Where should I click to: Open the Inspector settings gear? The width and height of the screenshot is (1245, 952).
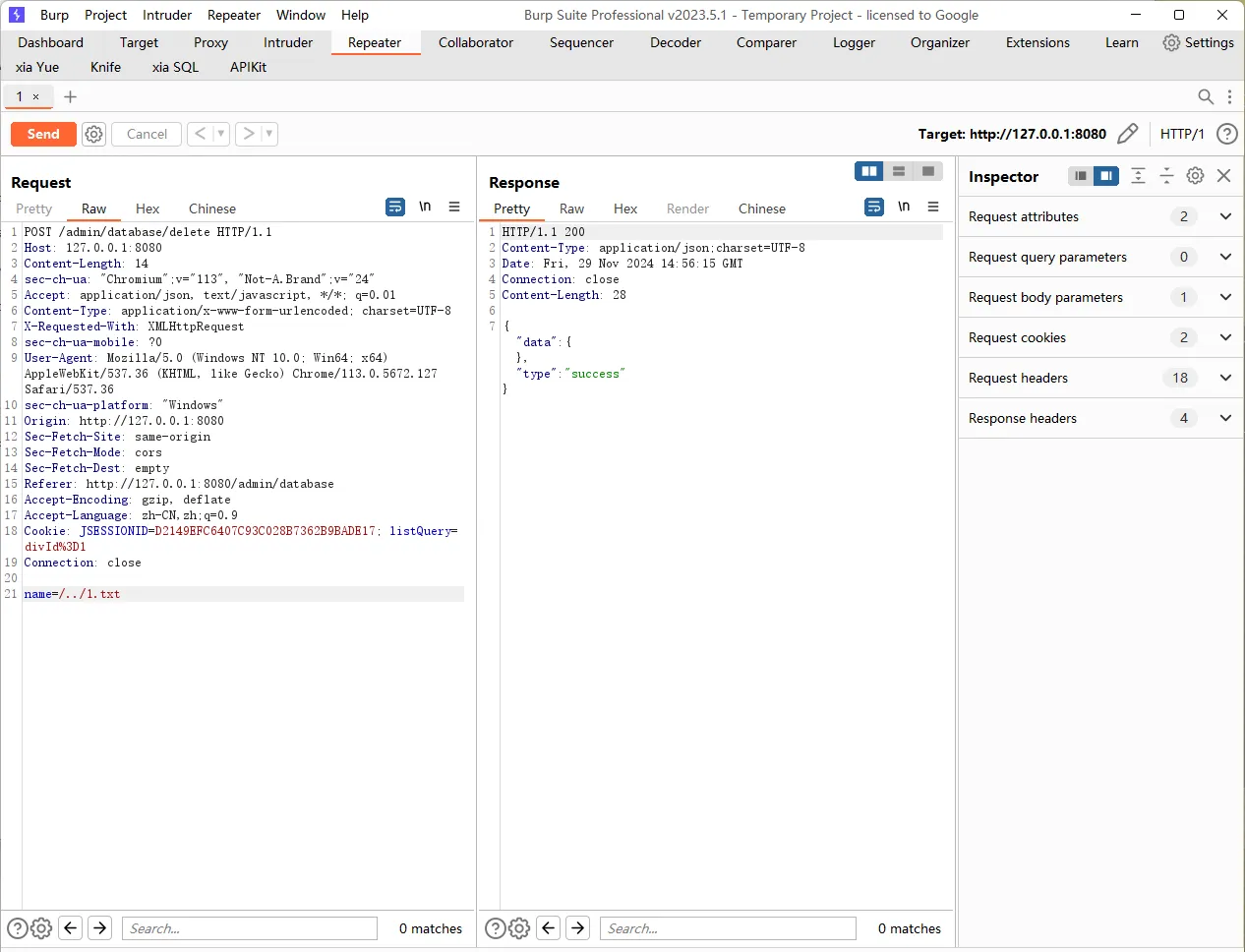point(1195,176)
